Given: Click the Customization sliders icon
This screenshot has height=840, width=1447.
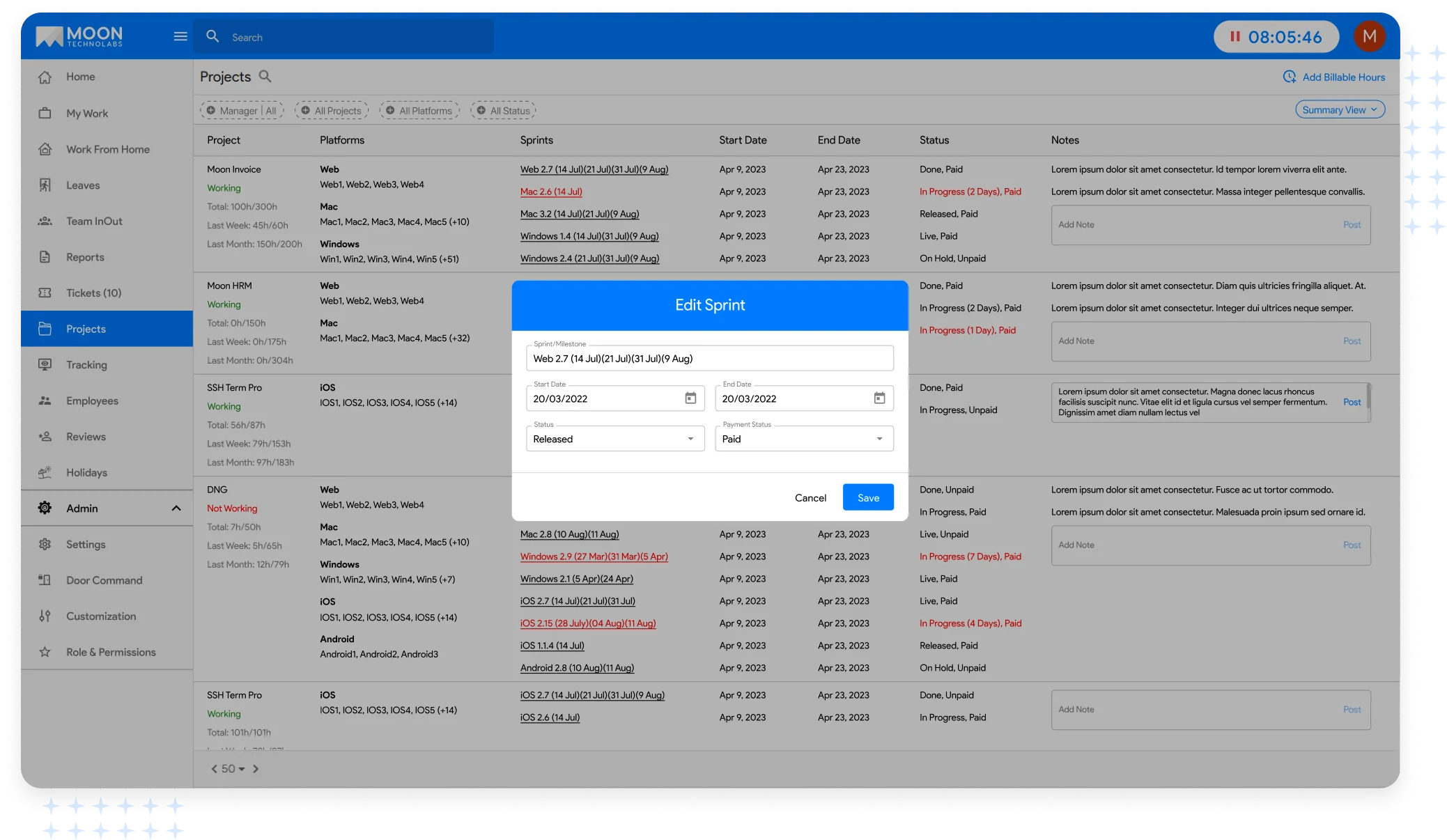Looking at the screenshot, I should [45, 616].
